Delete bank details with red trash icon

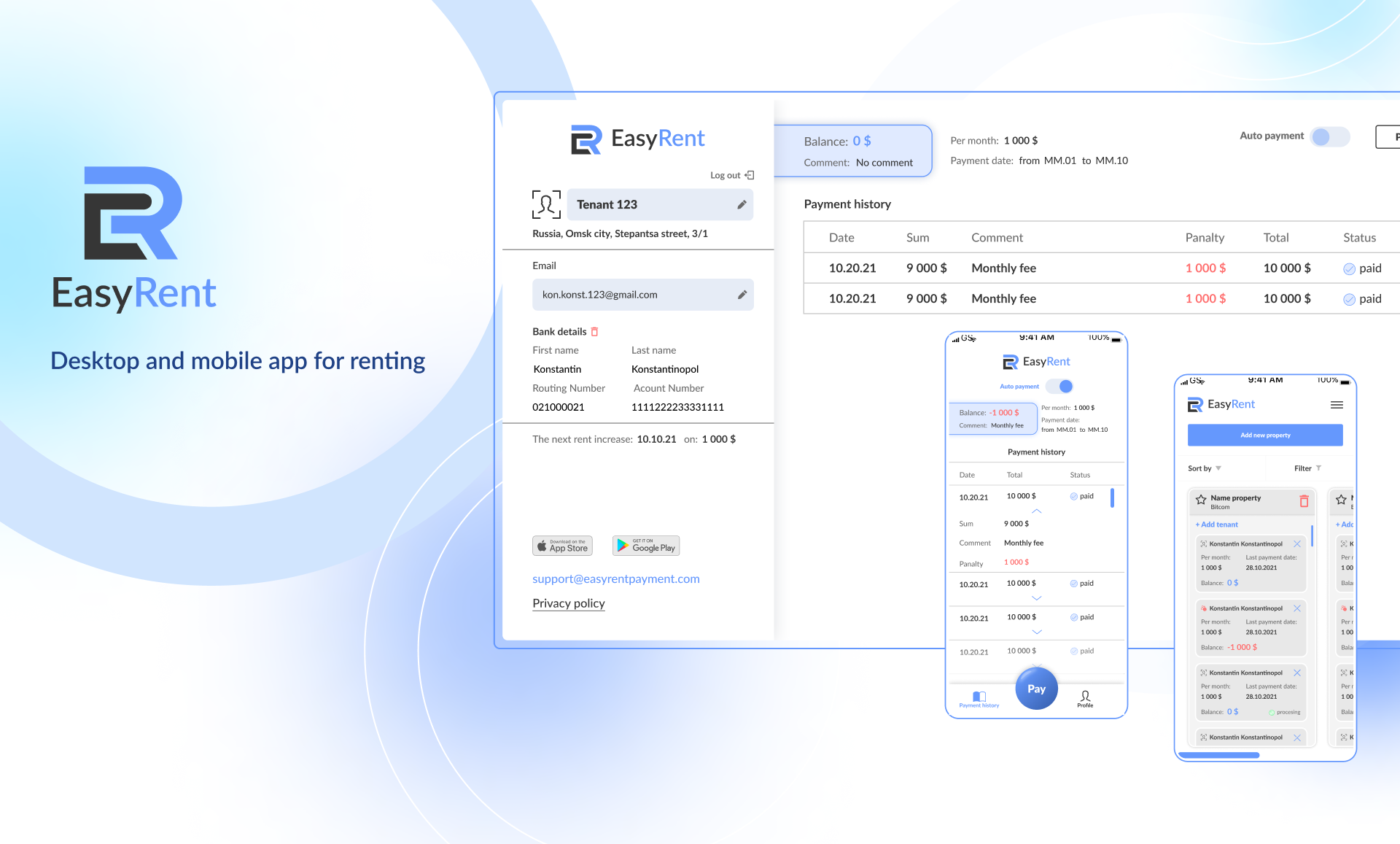pos(594,332)
